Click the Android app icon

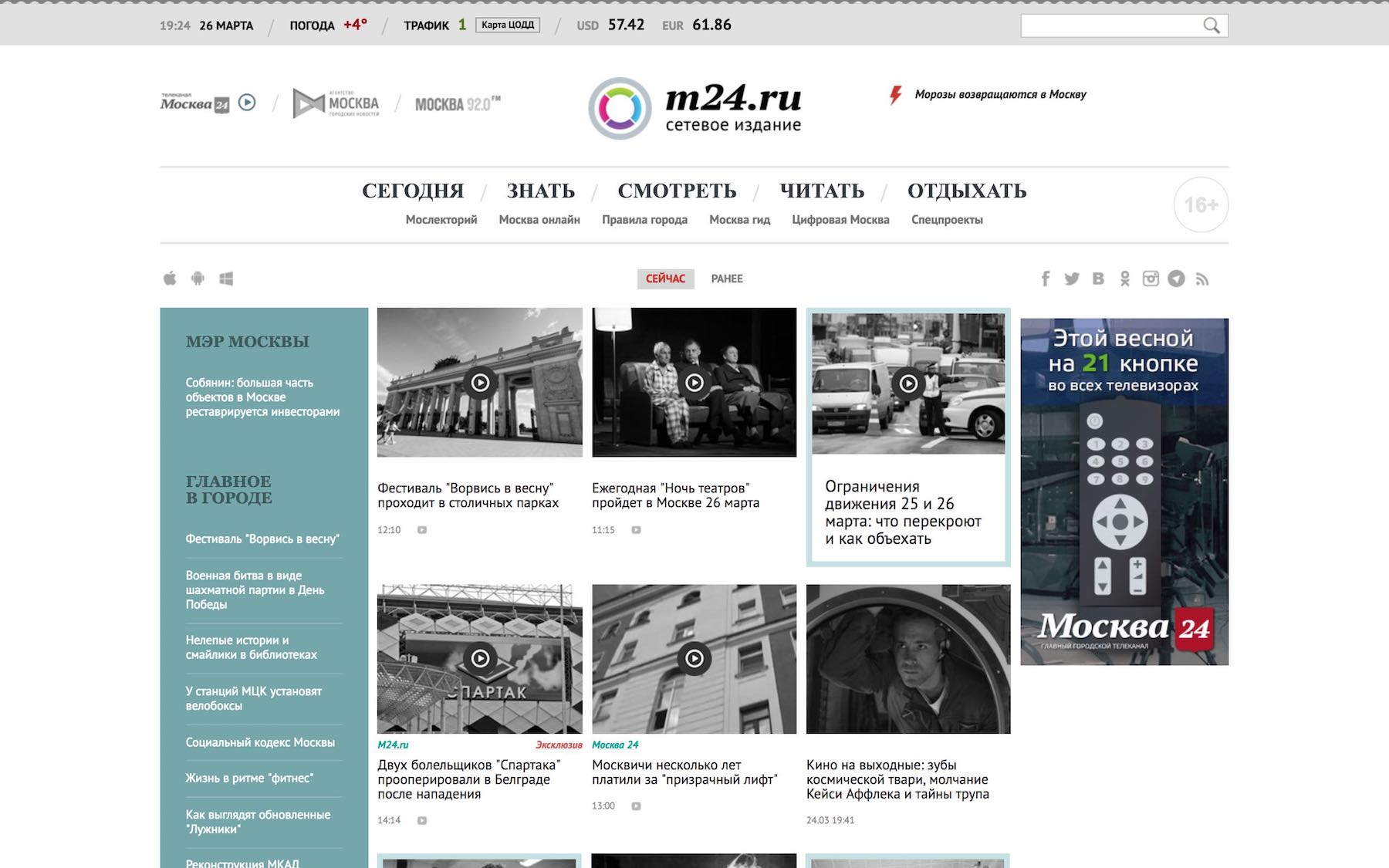[198, 279]
